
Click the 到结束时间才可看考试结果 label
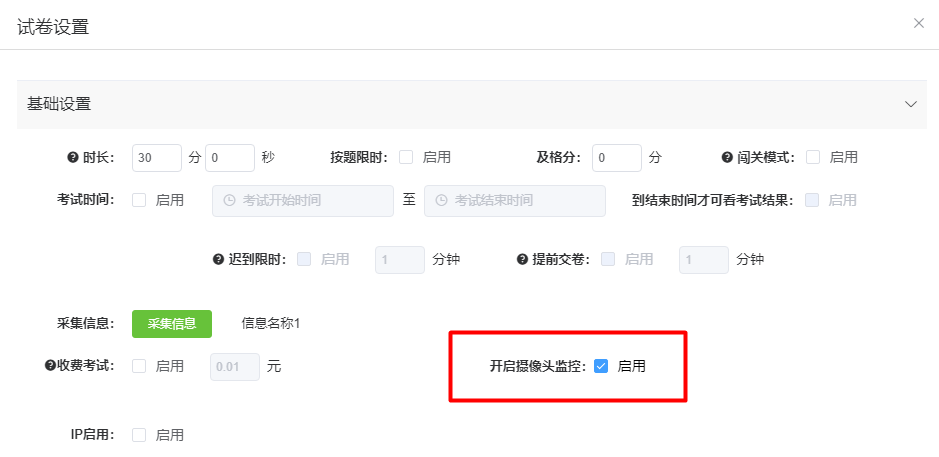[x=712, y=200]
